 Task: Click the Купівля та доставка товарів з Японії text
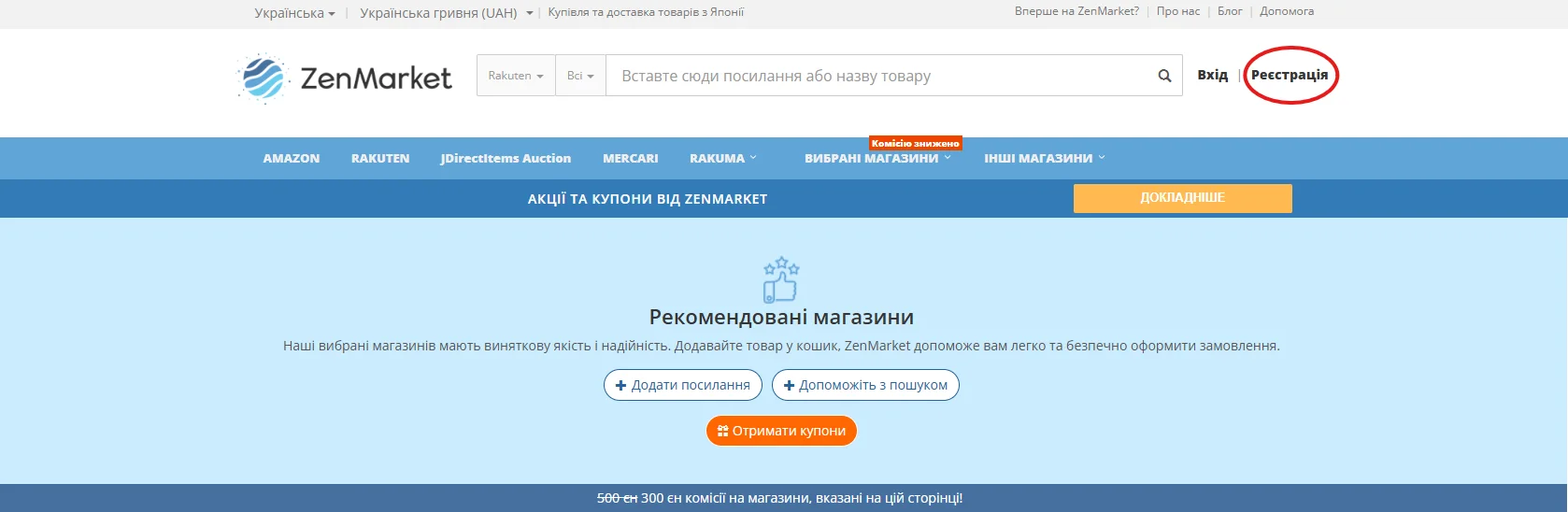646,12
